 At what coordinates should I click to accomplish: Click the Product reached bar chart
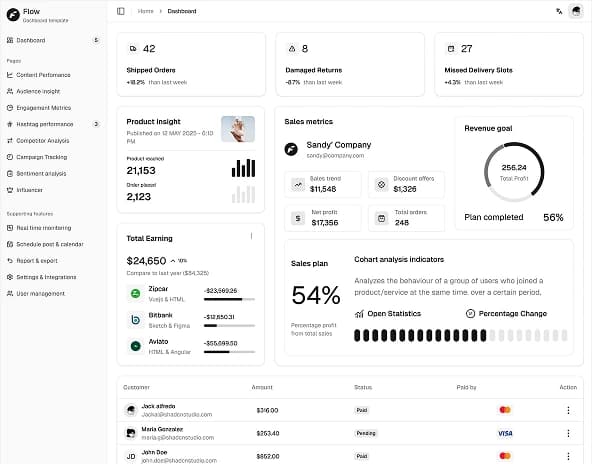[x=244, y=168]
